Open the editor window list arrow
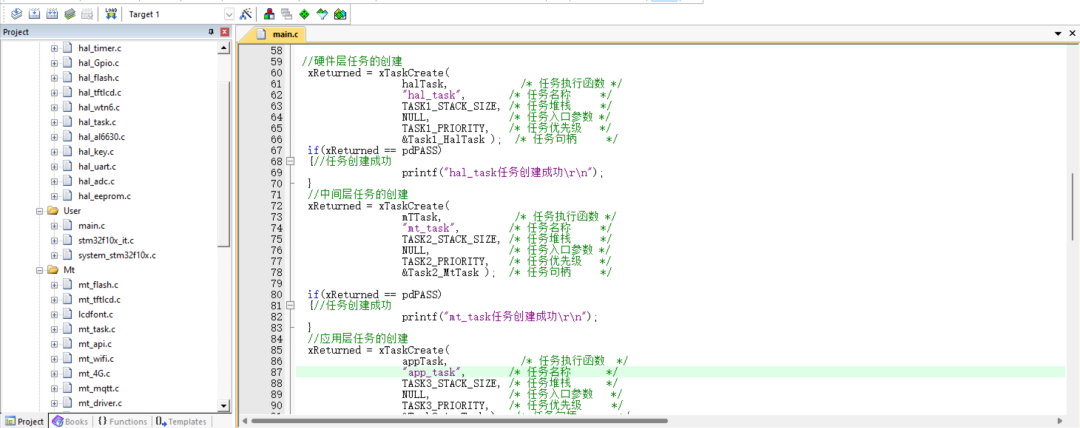The height and width of the screenshot is (428, 1080). point(1059,34)
